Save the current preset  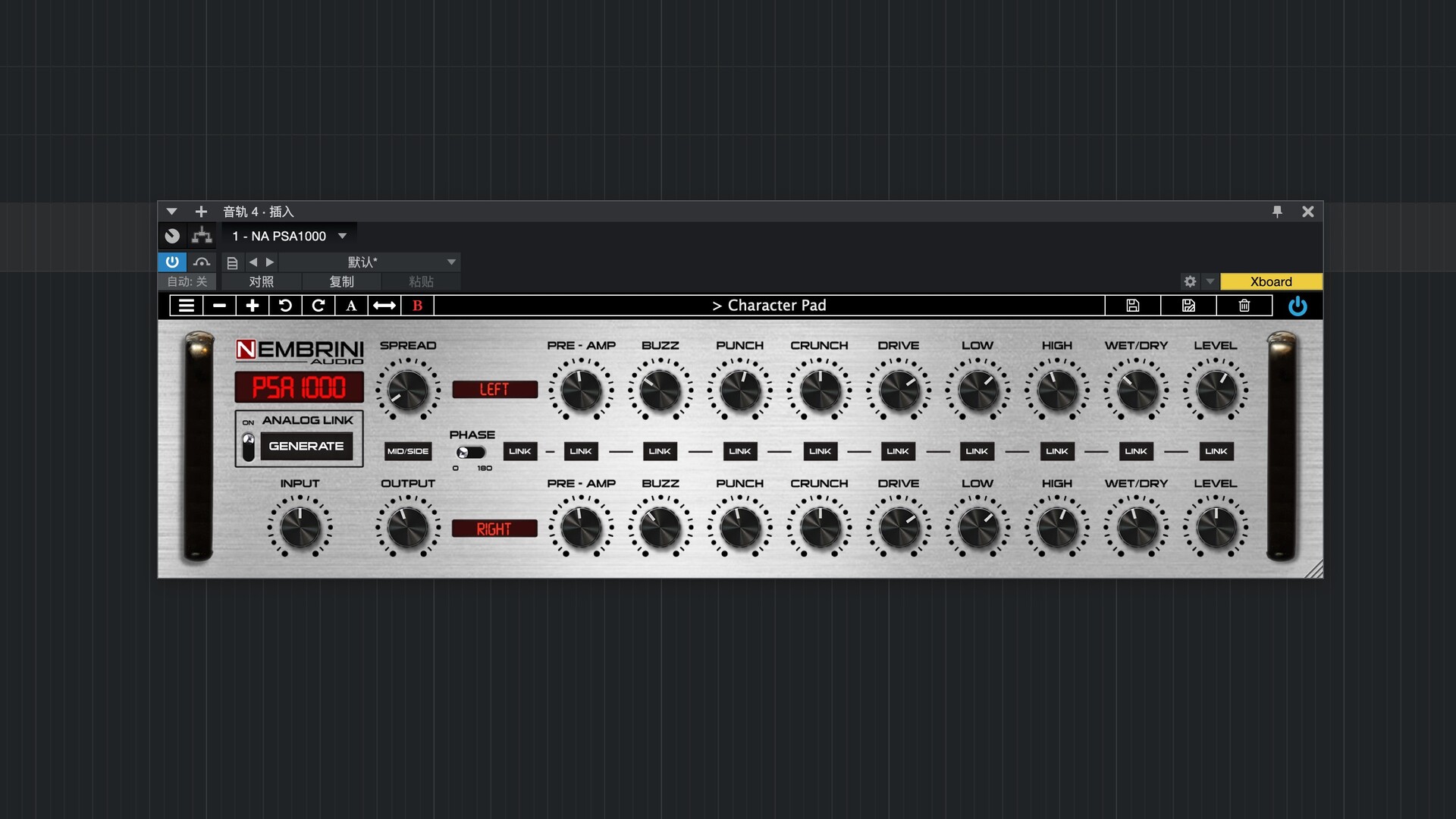coord(1133,306)
